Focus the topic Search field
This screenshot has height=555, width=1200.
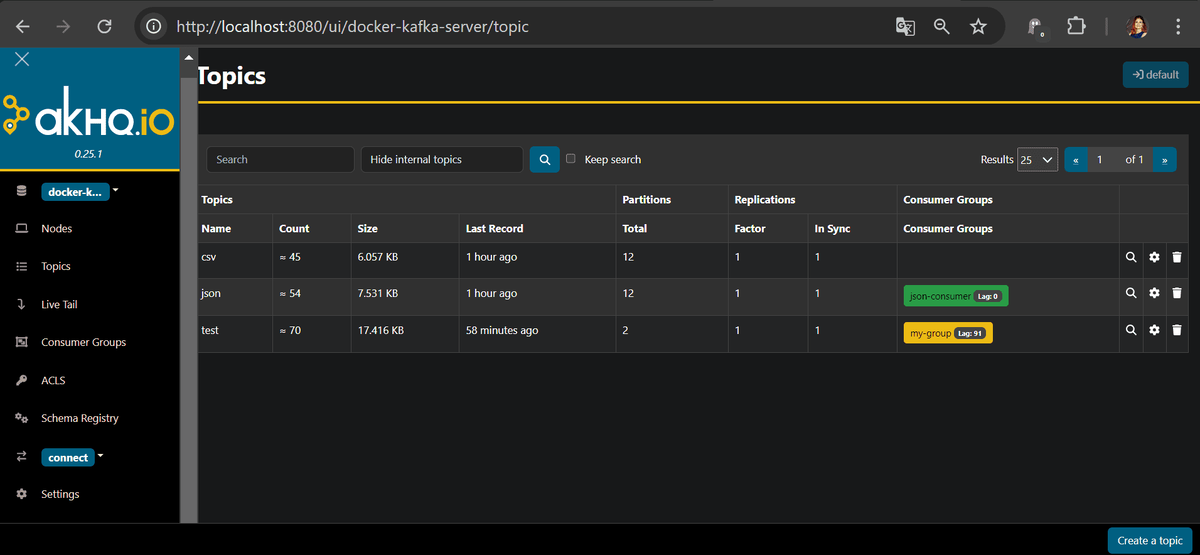(x=280, y=159)
